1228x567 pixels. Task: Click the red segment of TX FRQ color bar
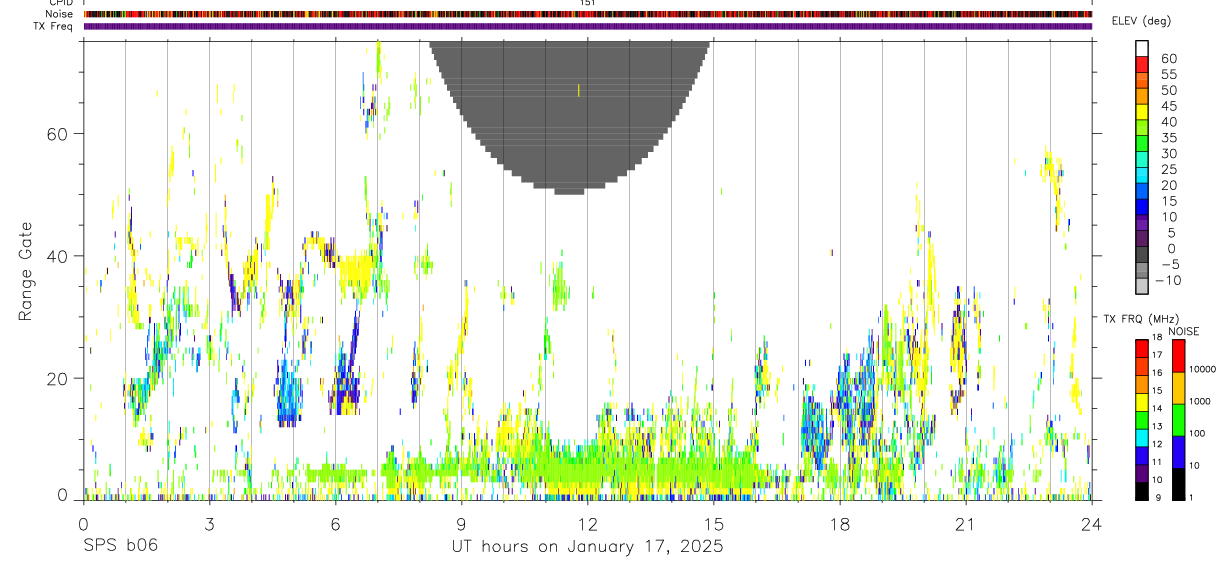point(1142,349)
